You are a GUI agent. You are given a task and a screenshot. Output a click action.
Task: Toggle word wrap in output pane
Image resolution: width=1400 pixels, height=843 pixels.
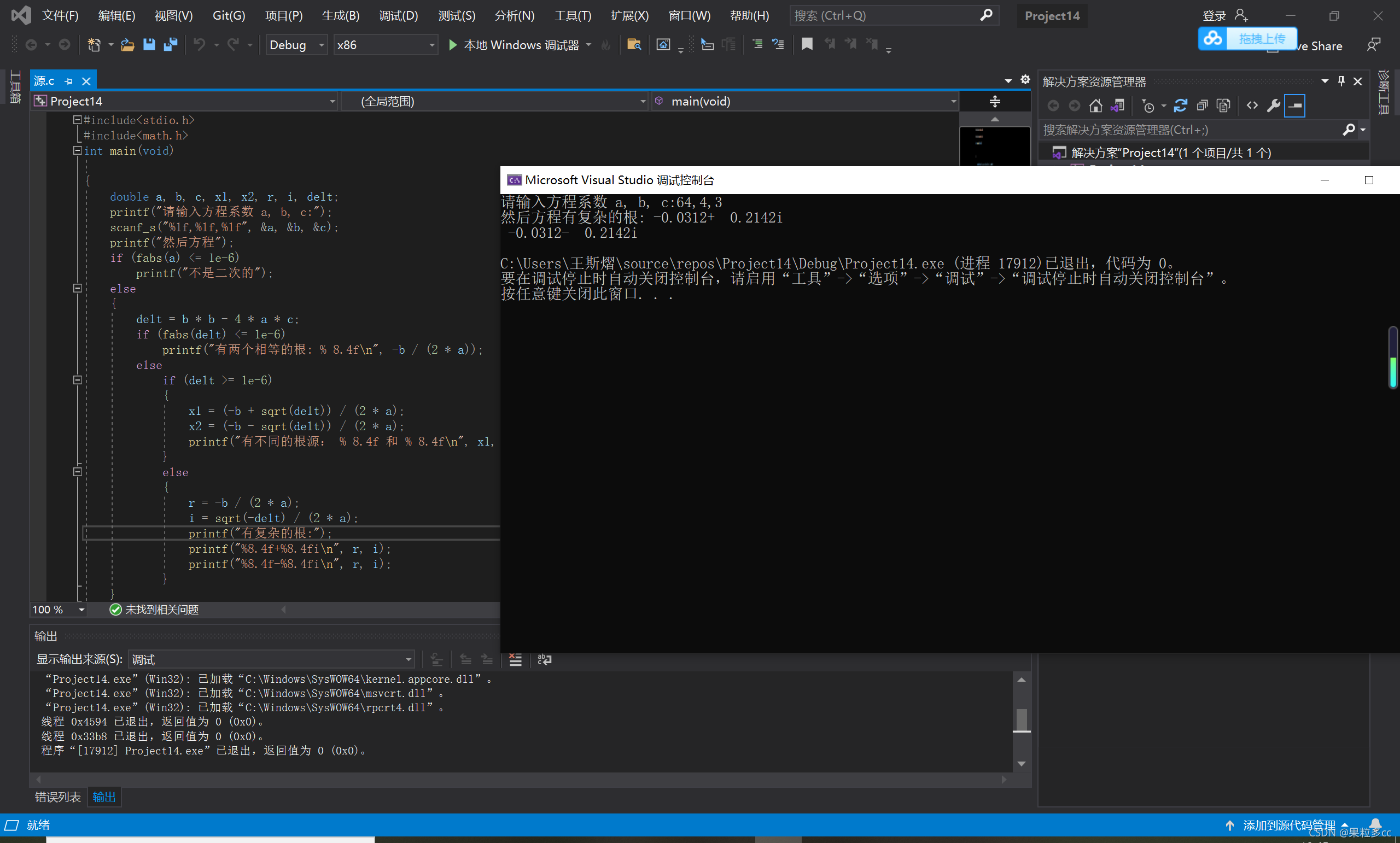coord(544,659)
